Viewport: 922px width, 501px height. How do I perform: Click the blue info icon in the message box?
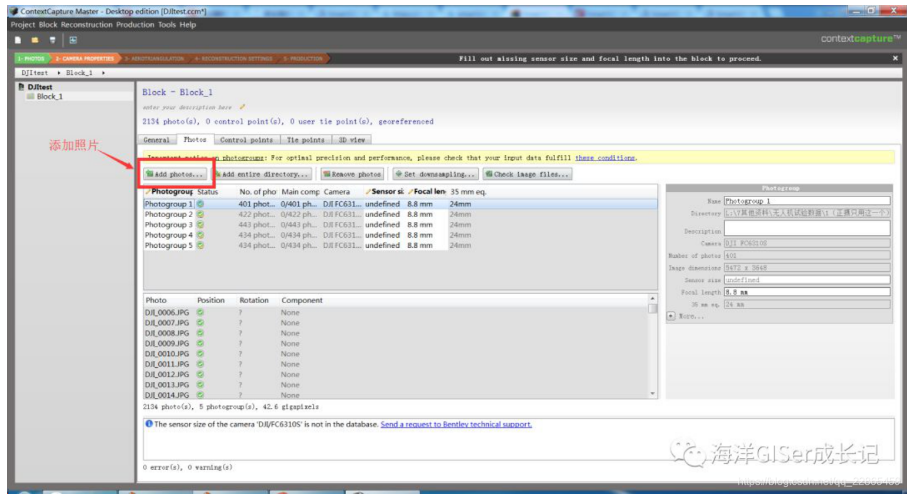pos(149,424)
